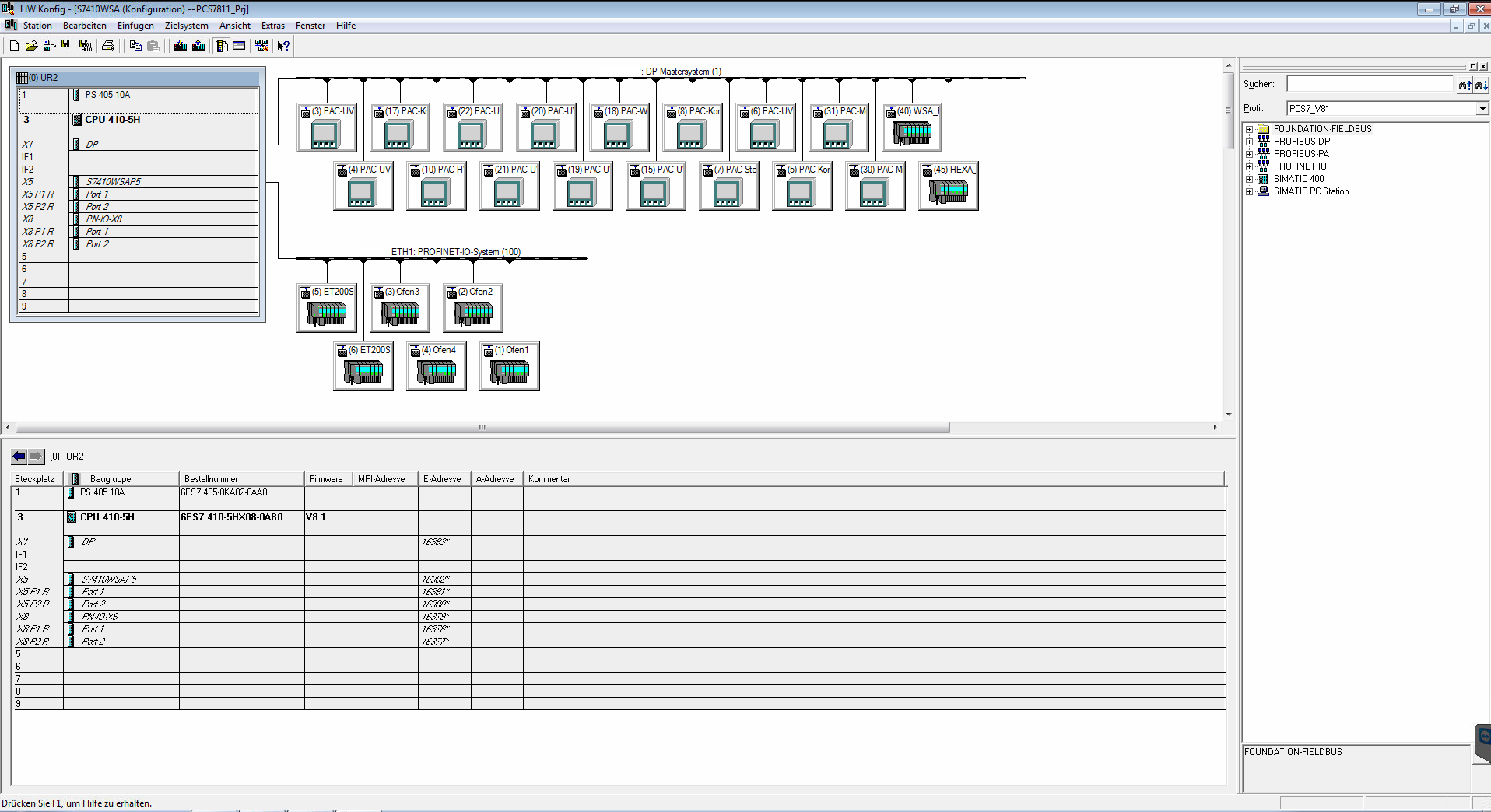Expand the SIMATIC 400 catalog node
This screenshot has width=1491, height=812.
click(x=1249, y=179)
